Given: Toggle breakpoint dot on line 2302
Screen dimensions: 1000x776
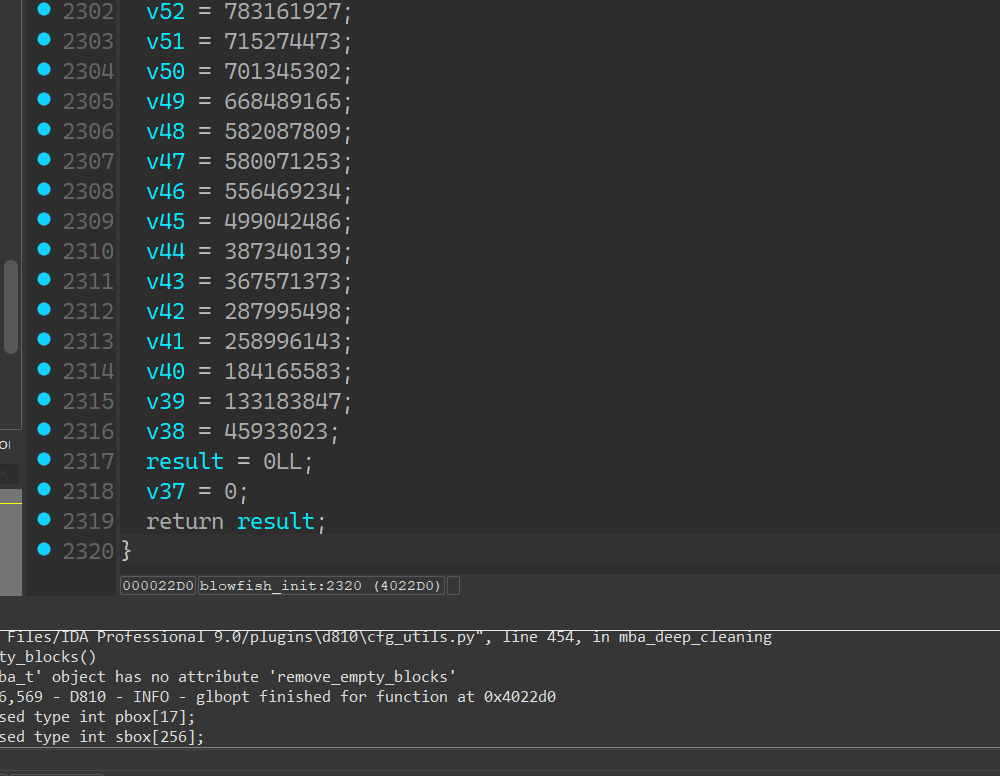Looking at the screenshot, I should point(43,9).
